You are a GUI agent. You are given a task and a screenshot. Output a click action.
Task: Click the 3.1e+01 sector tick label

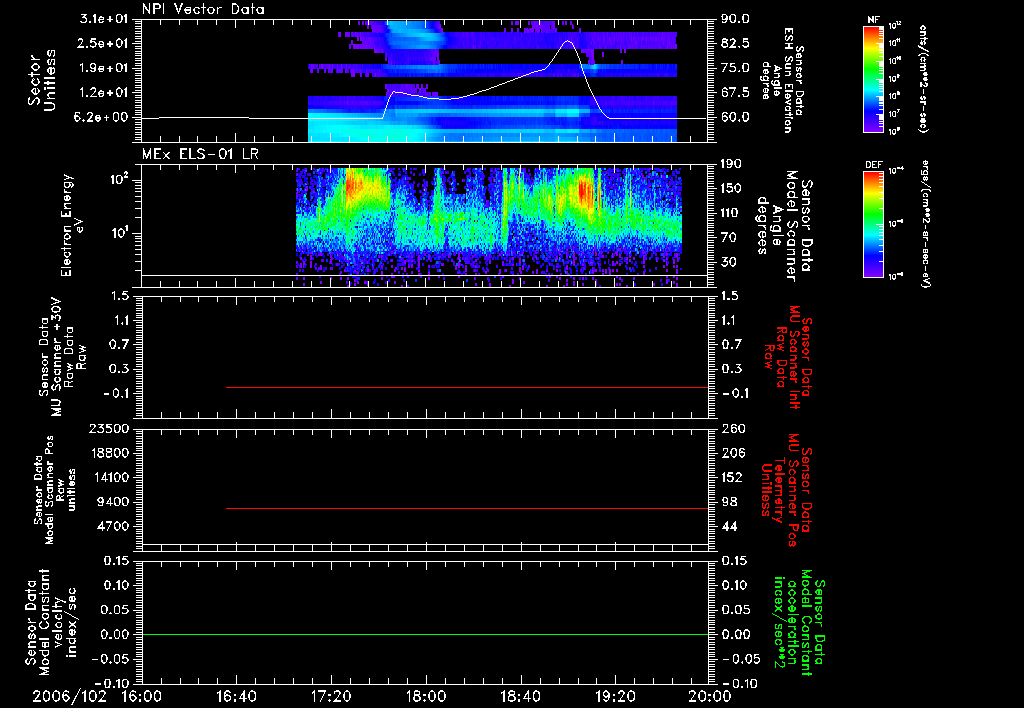pos(104,19)
